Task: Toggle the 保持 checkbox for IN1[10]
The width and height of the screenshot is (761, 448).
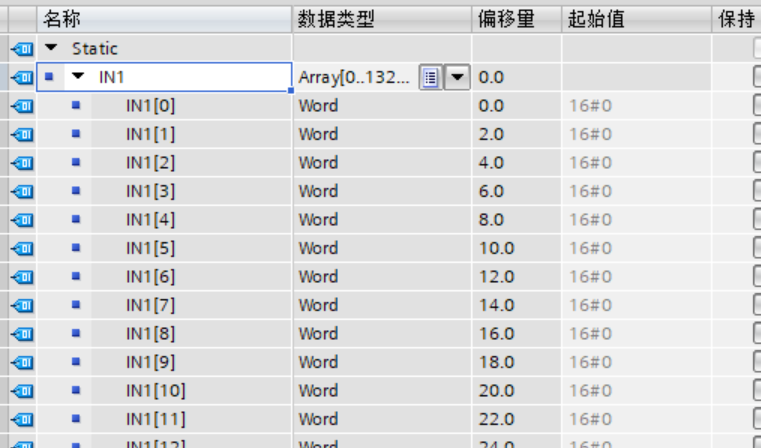Action: point(756,390)
